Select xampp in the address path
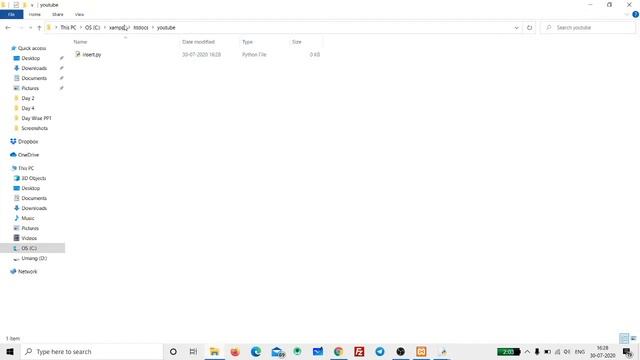Viewport: 640px width, 360px height. tap(117, 27)
